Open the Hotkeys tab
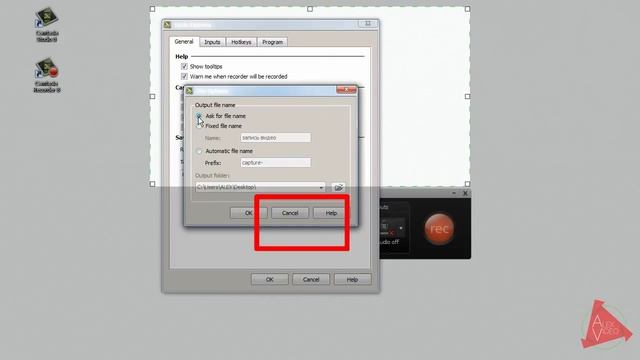Viewport: 640px width, 360px height. pyautogui.click(x=241, y=42)
